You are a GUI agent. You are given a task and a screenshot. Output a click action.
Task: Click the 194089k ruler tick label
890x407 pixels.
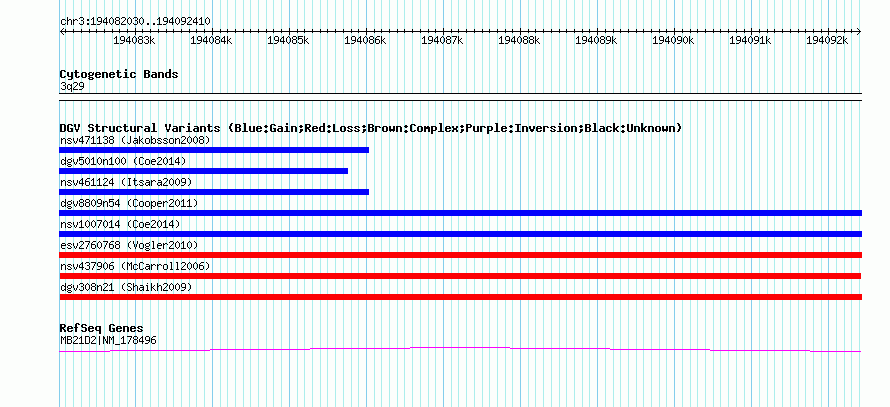tap(596, 40)
